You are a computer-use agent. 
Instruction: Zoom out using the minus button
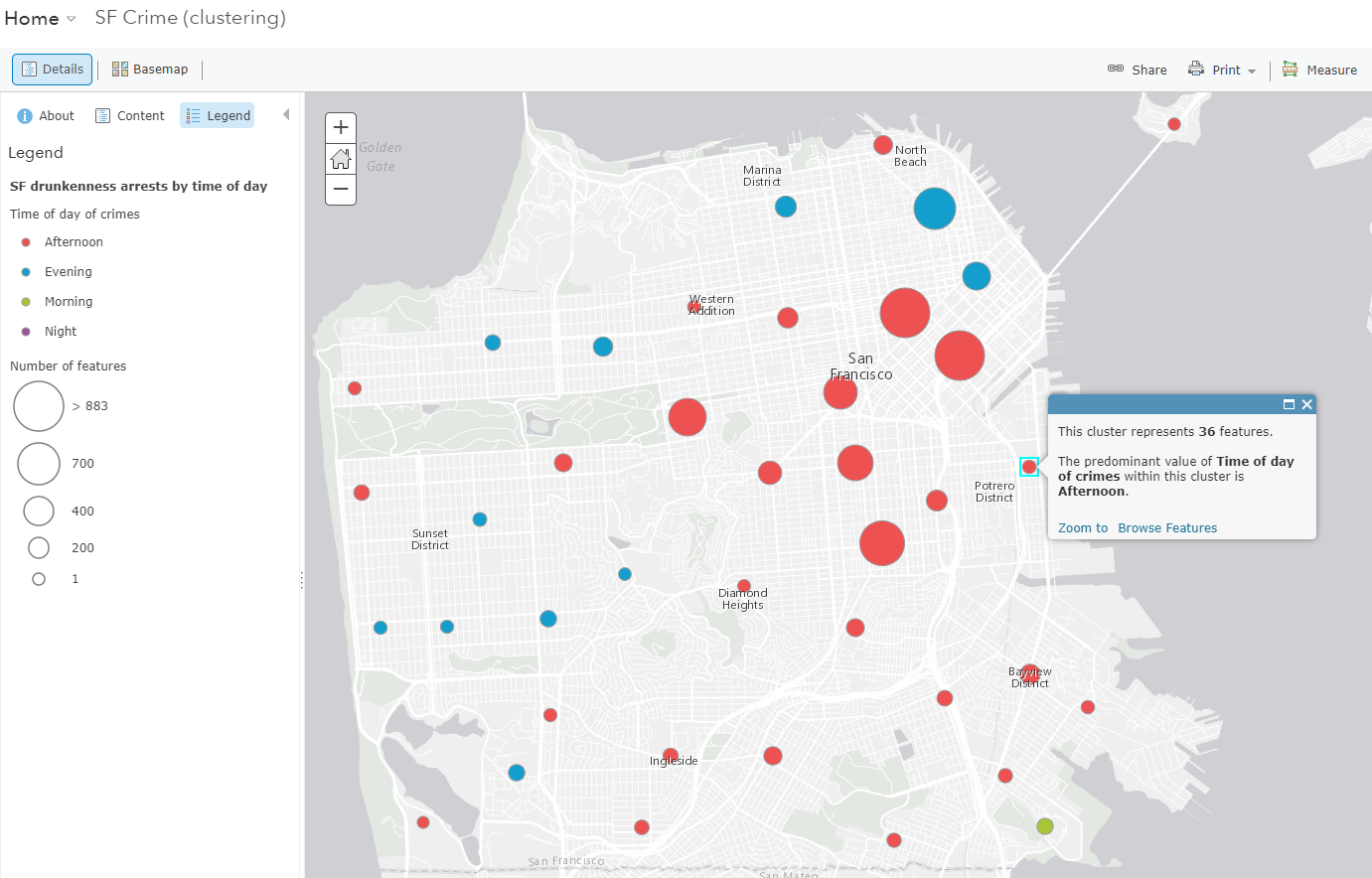(x=341, y=190)
